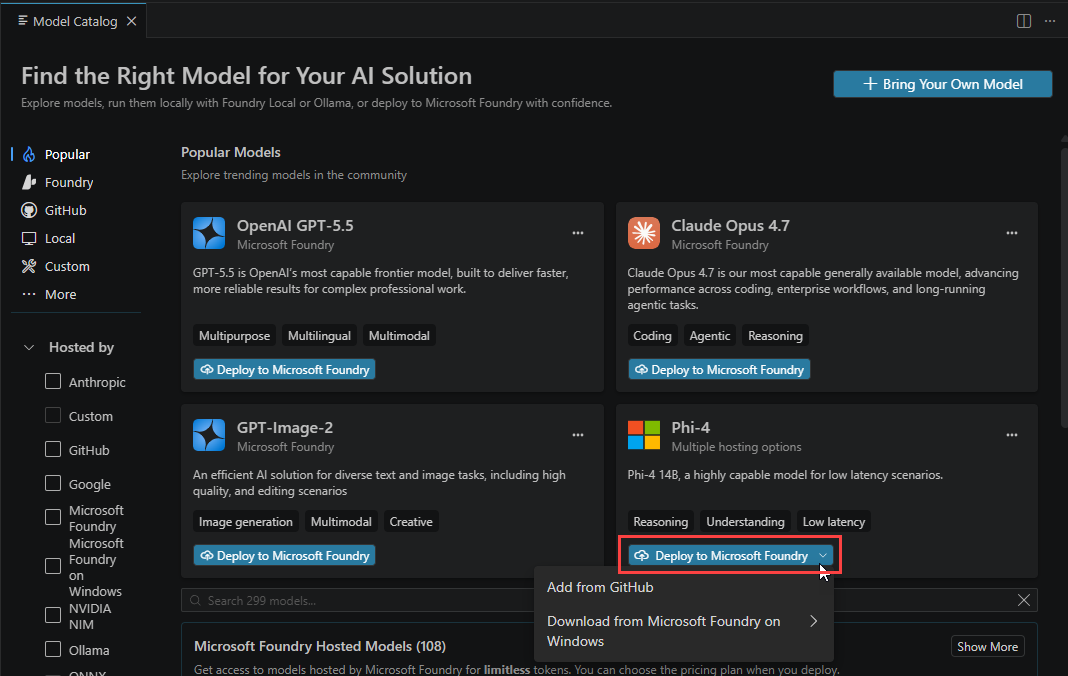Screen dimensions: 1068x676
Task: Open more options for Claude Opus 4.7 card
Action: click(x=1011, y=233)
